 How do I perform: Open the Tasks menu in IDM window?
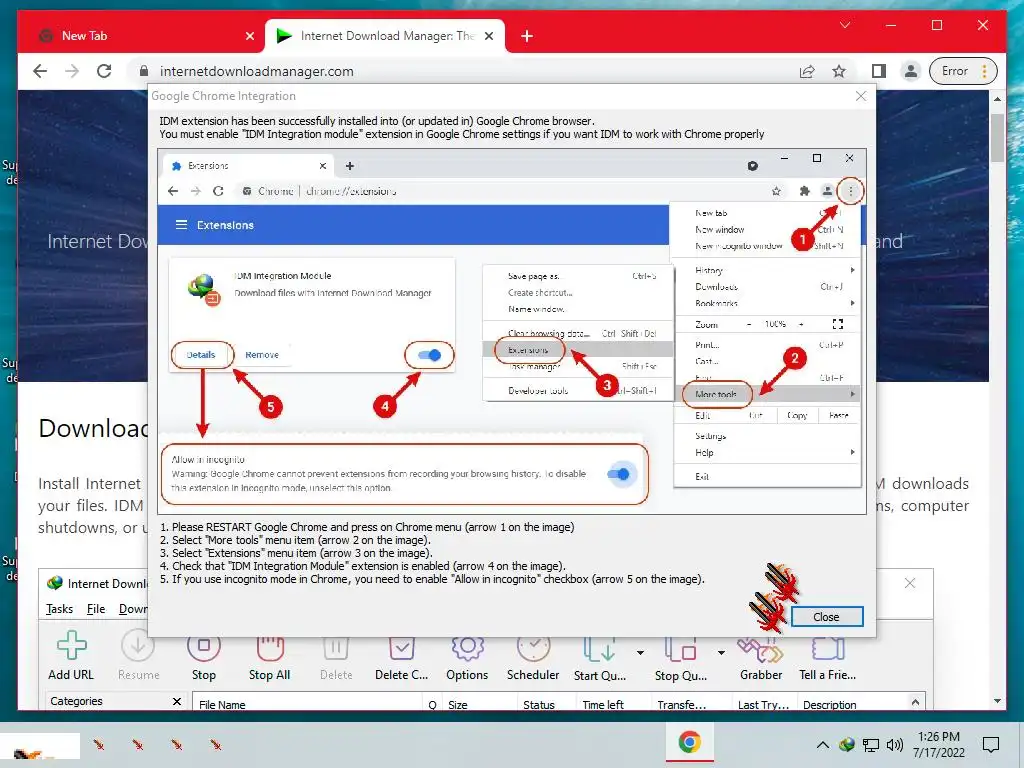[x=59, y=609]
